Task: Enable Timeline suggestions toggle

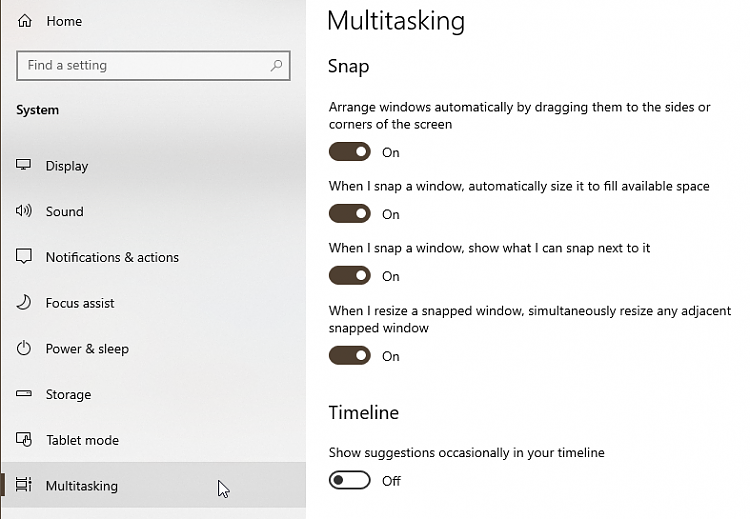Action: 350,481
